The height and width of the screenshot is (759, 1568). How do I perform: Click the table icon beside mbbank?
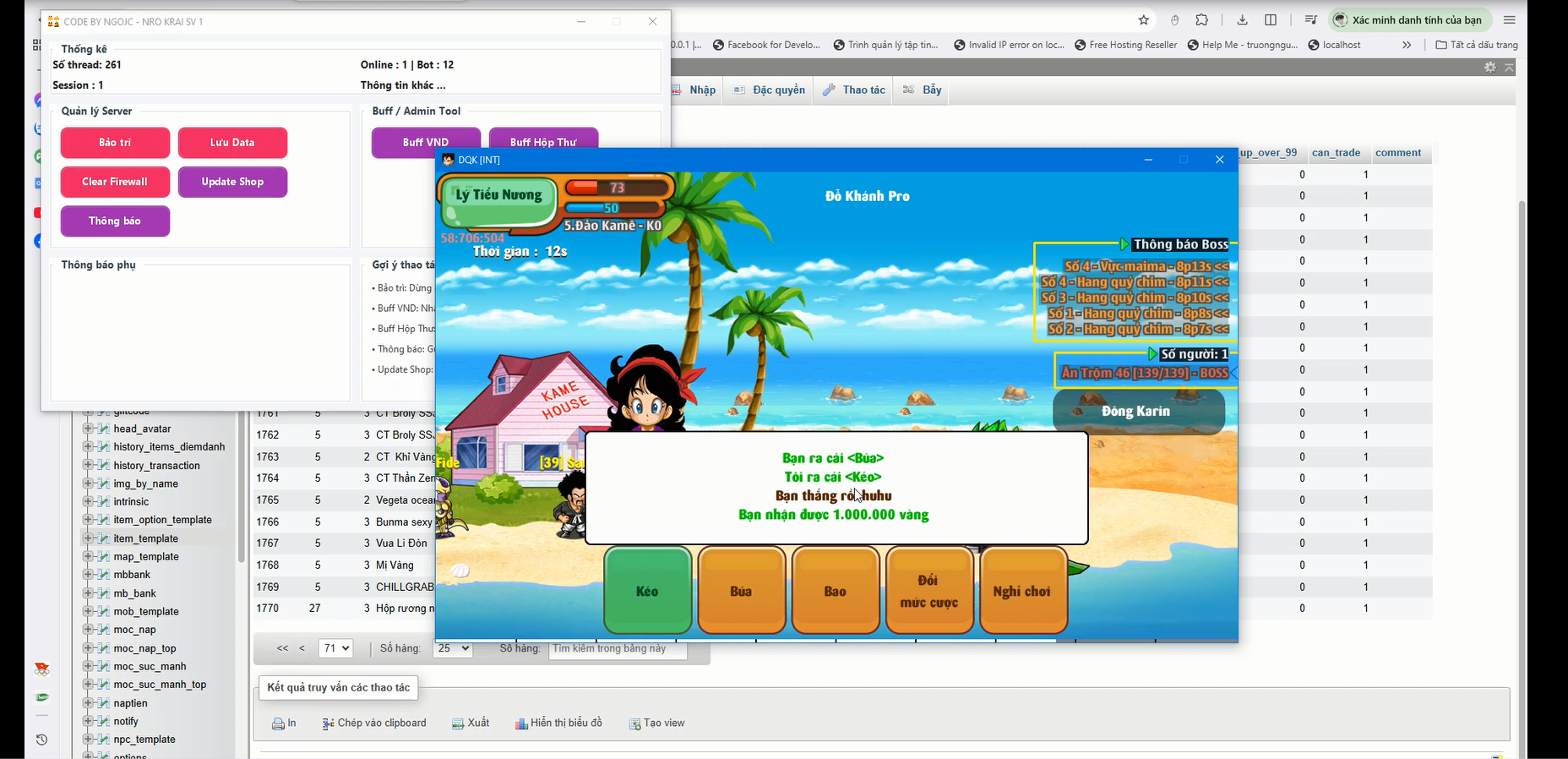(103, 575)
